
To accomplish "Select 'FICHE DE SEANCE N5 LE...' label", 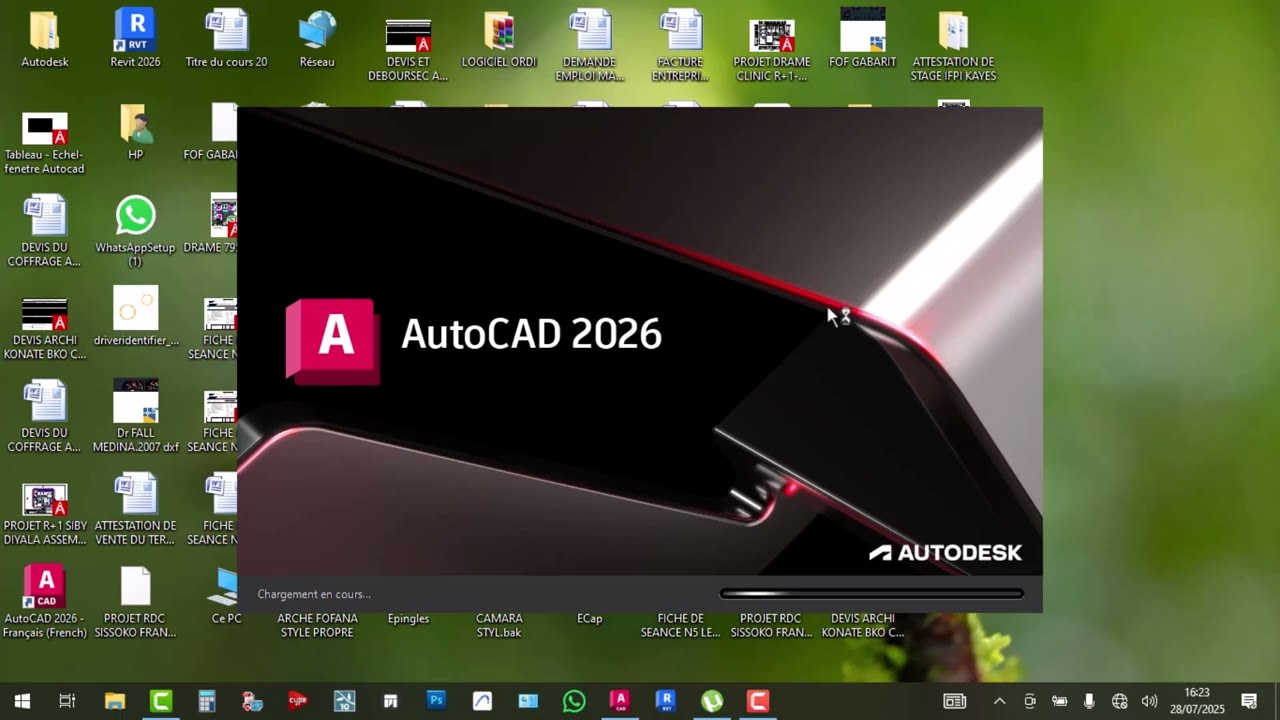I will pos(681,625).
